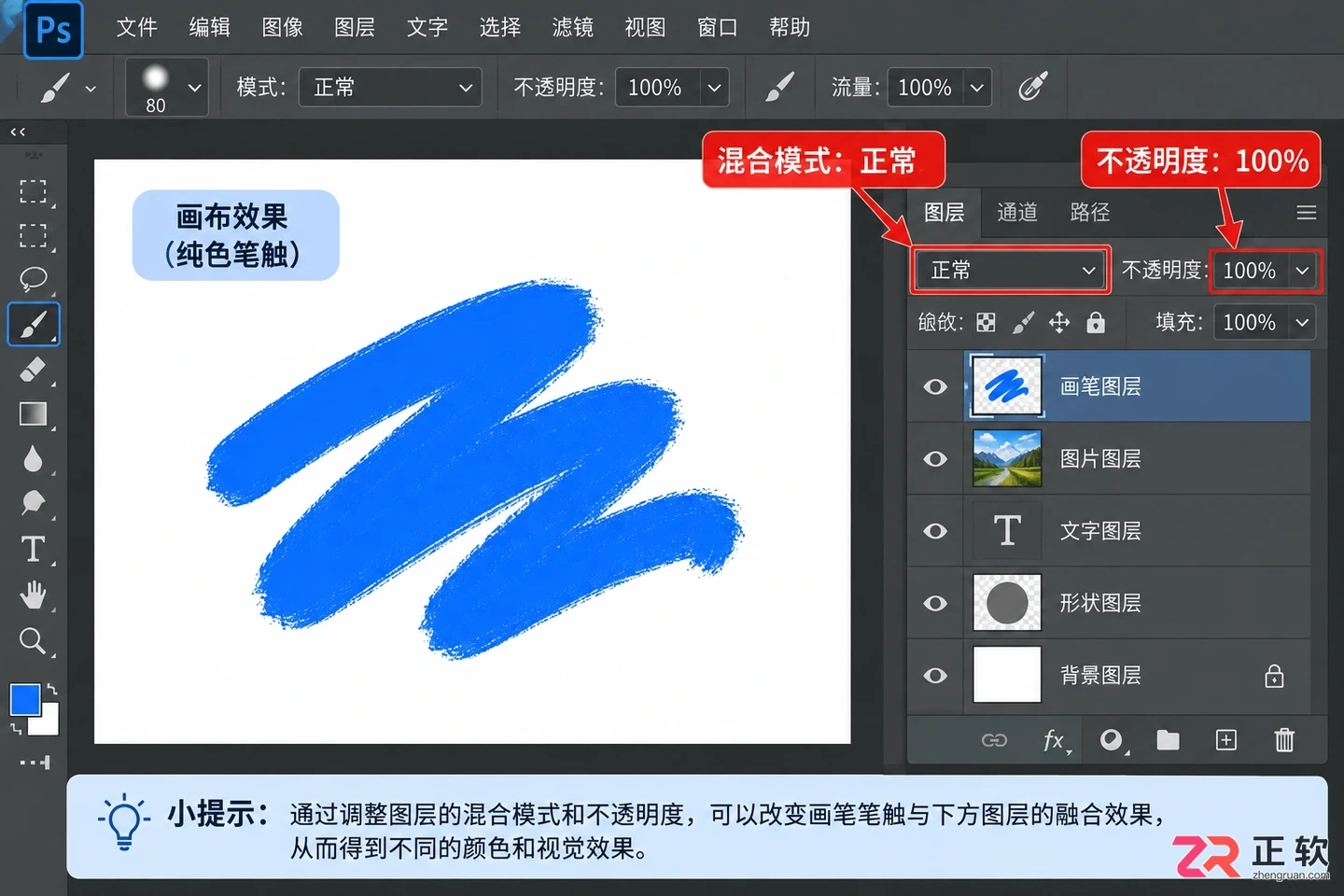
Task: Toggle airbrush pressure icon in options bar
Action: click(1032, 87)
